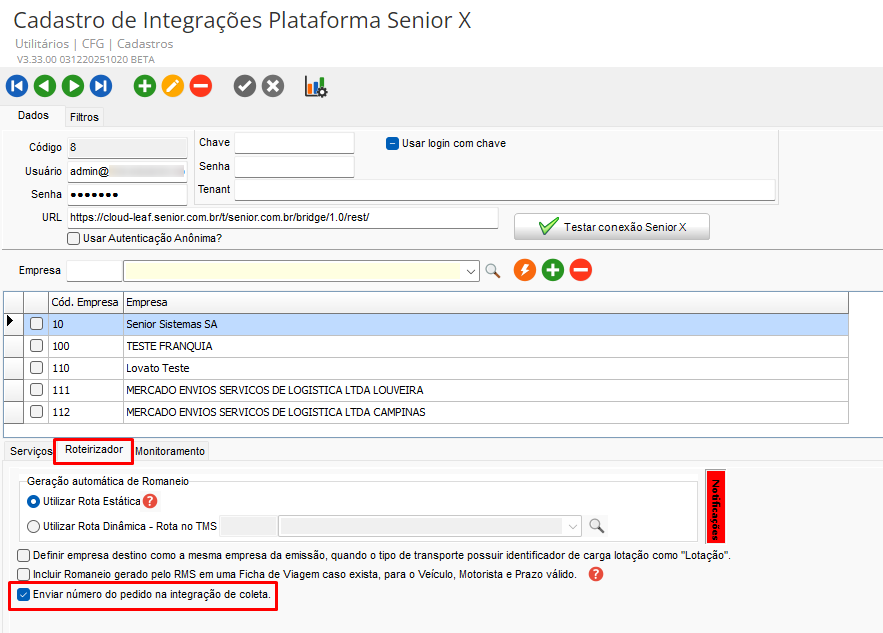This screenshot has height=633, width=883.
Task: Check the Senior Sistemas SA row box
Action: tap(37, 324)
